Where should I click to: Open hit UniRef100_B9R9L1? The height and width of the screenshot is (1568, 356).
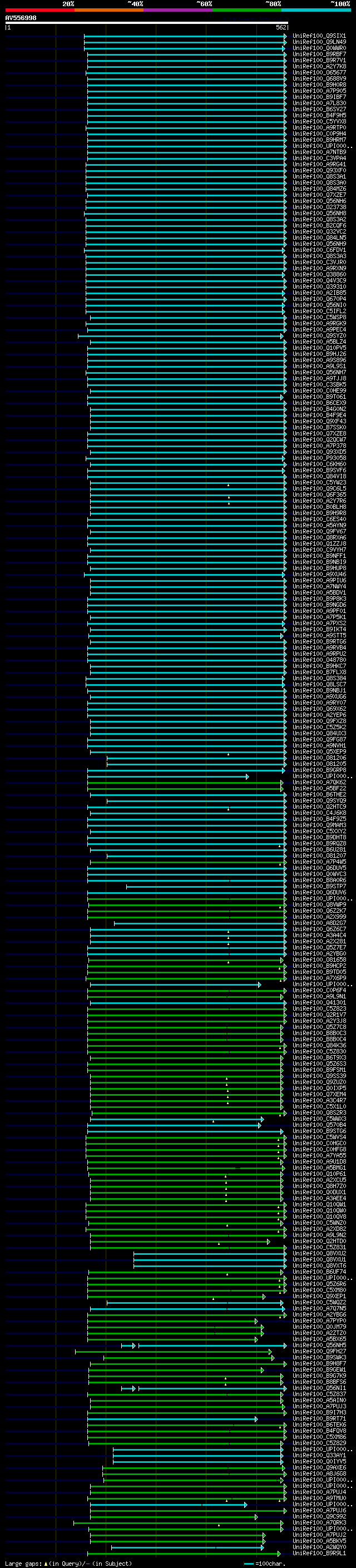(319, 1553)
